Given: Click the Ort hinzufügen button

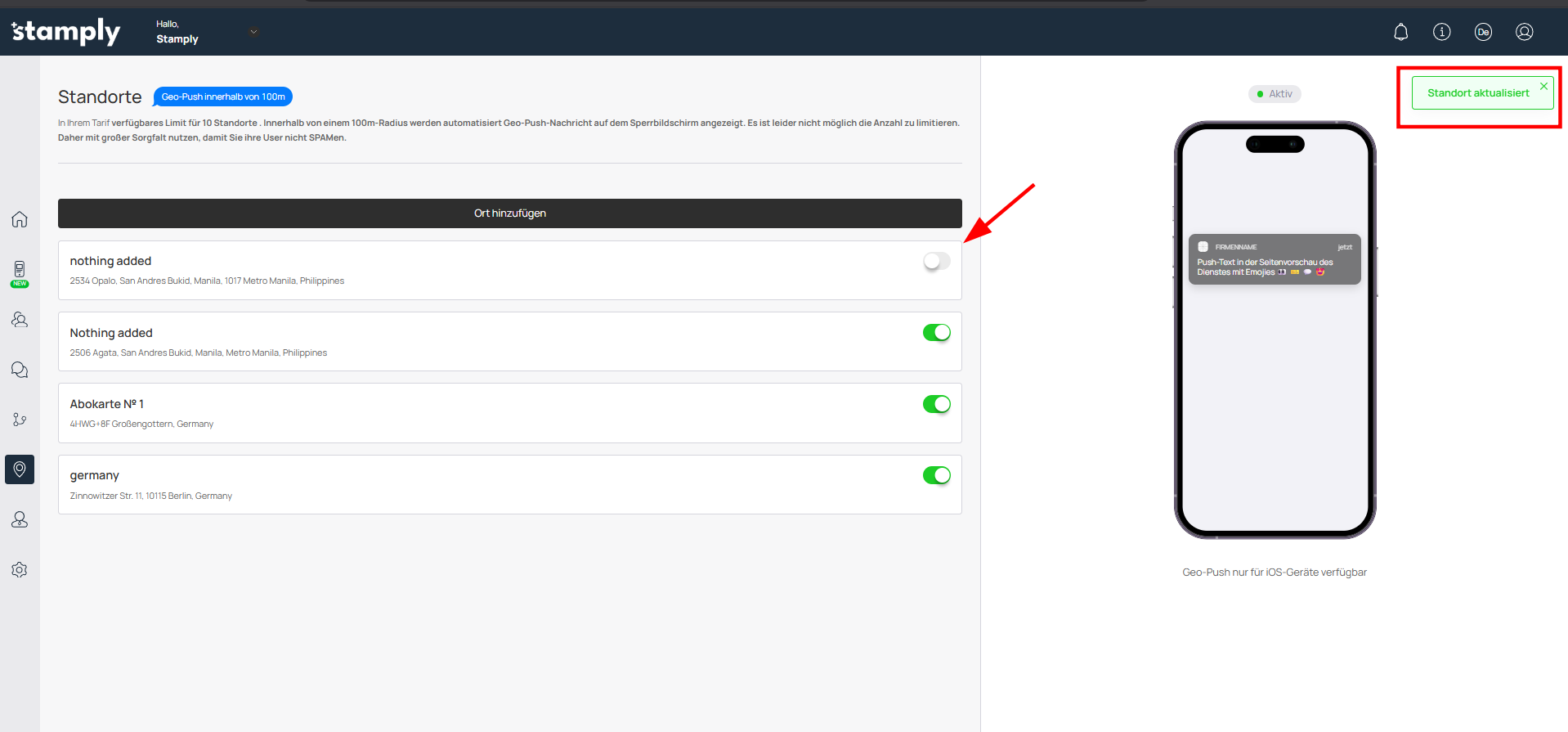Looking at the screenshot, I should click(509, 213).
